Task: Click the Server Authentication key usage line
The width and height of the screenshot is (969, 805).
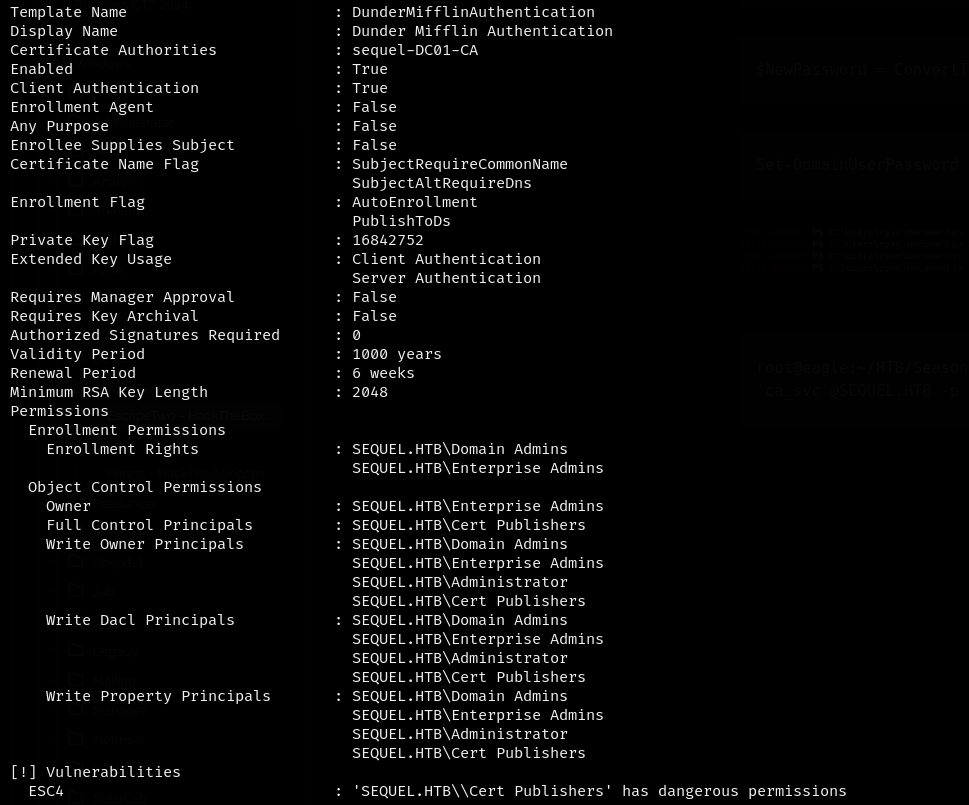Action: (x=446, y=278)
